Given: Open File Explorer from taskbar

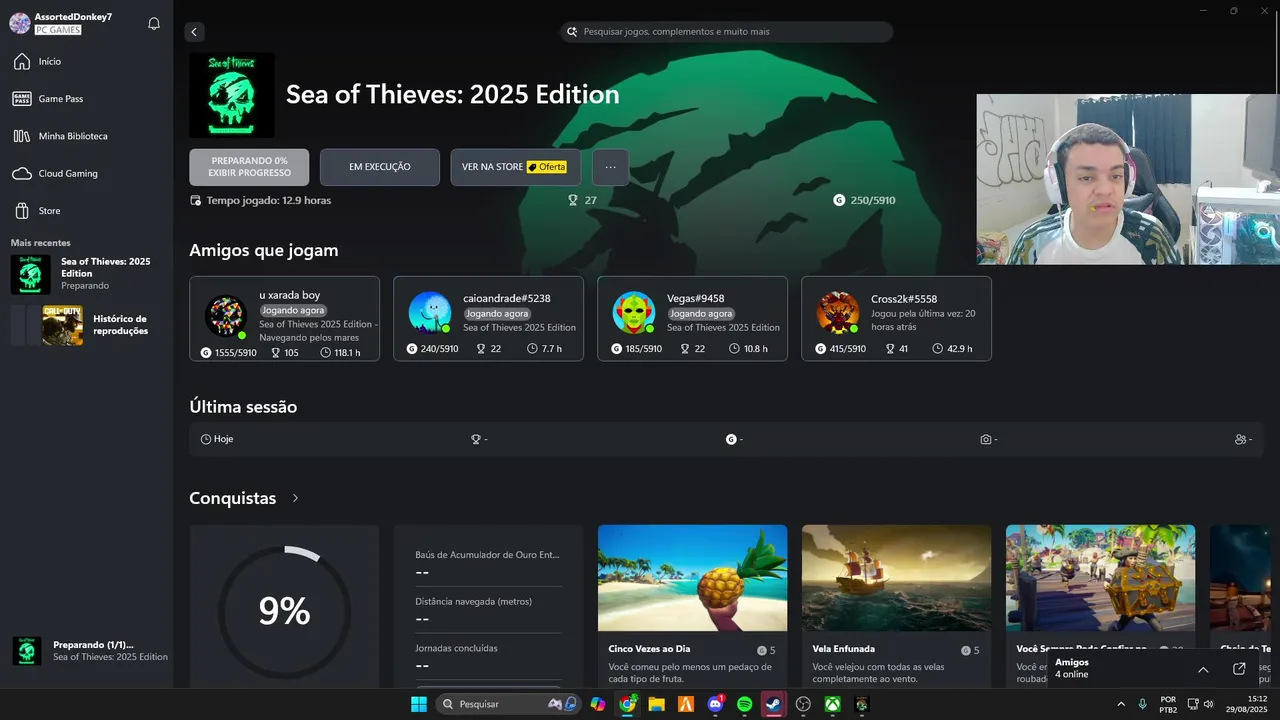Looking at the screenshot, I should [x=657, y=704].
